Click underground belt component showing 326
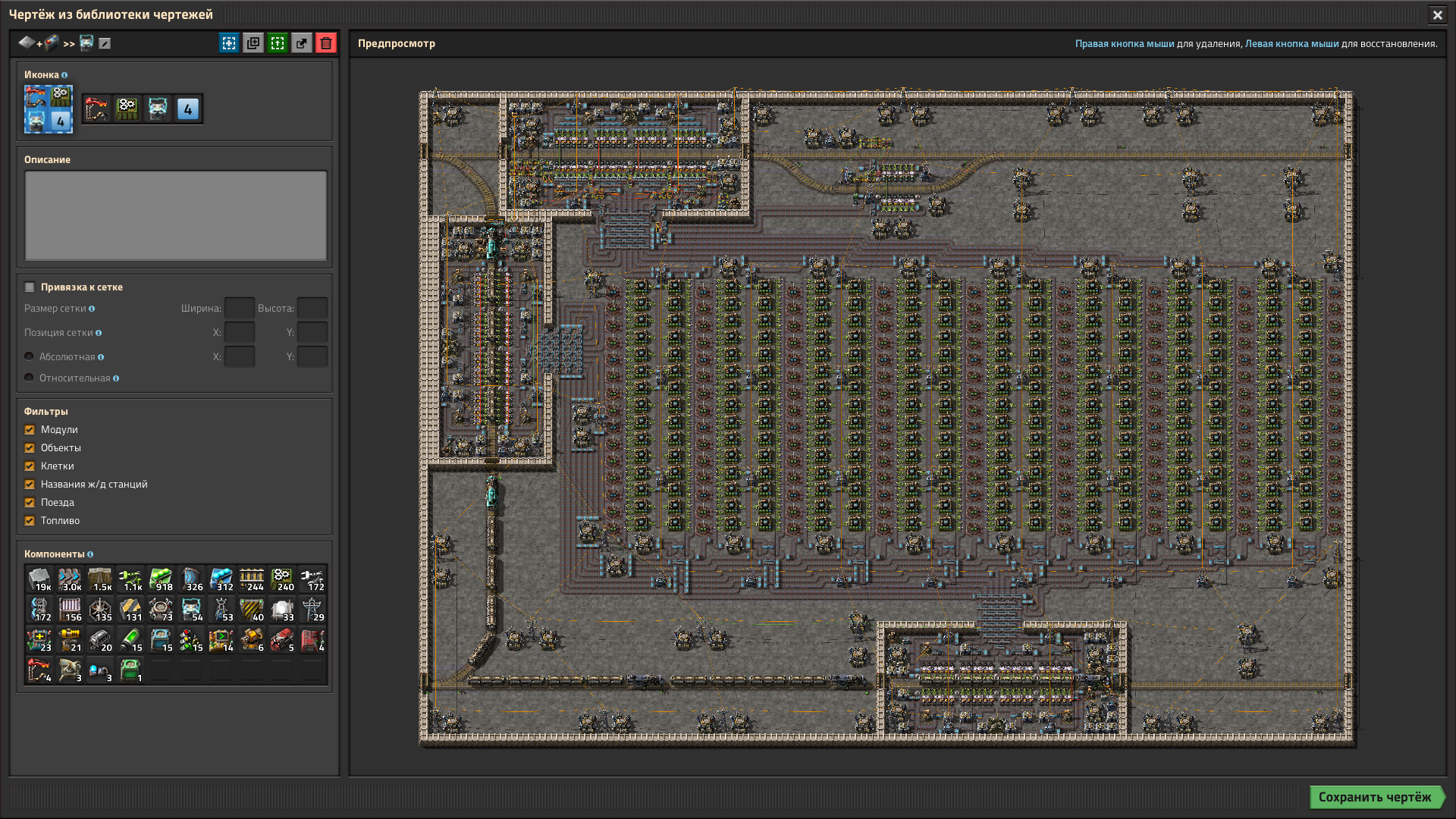Viewport: 1456px width, 819px height. [191, 579]
